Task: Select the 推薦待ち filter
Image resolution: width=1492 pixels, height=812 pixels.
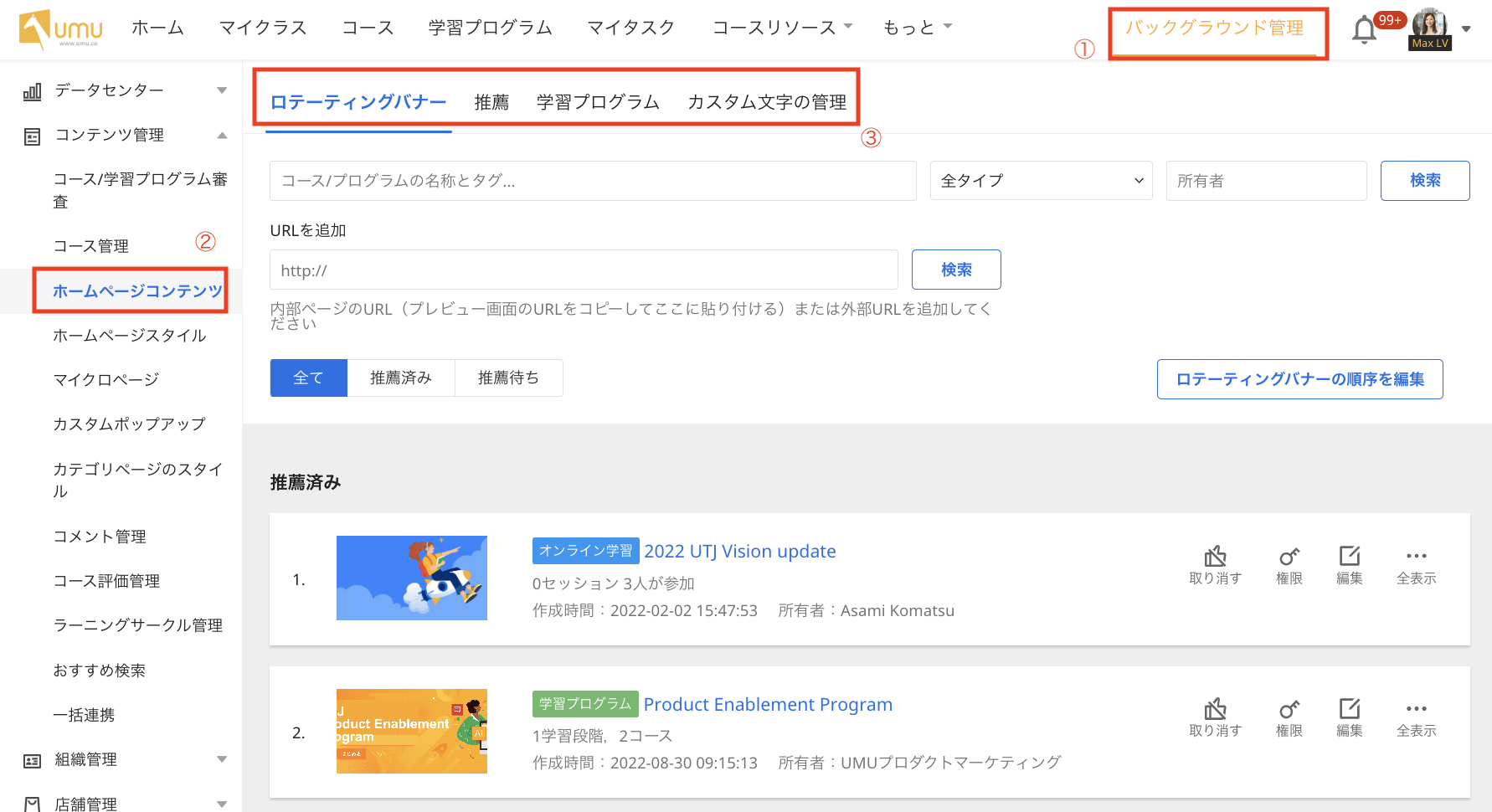Action: 508,378
